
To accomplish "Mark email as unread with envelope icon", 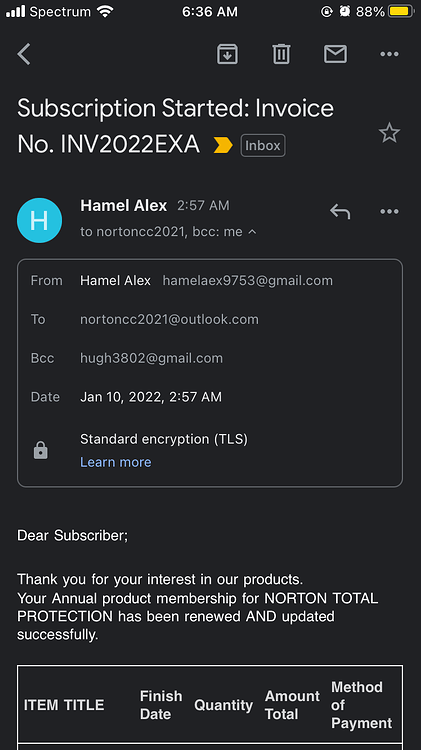I will point(335,54).
